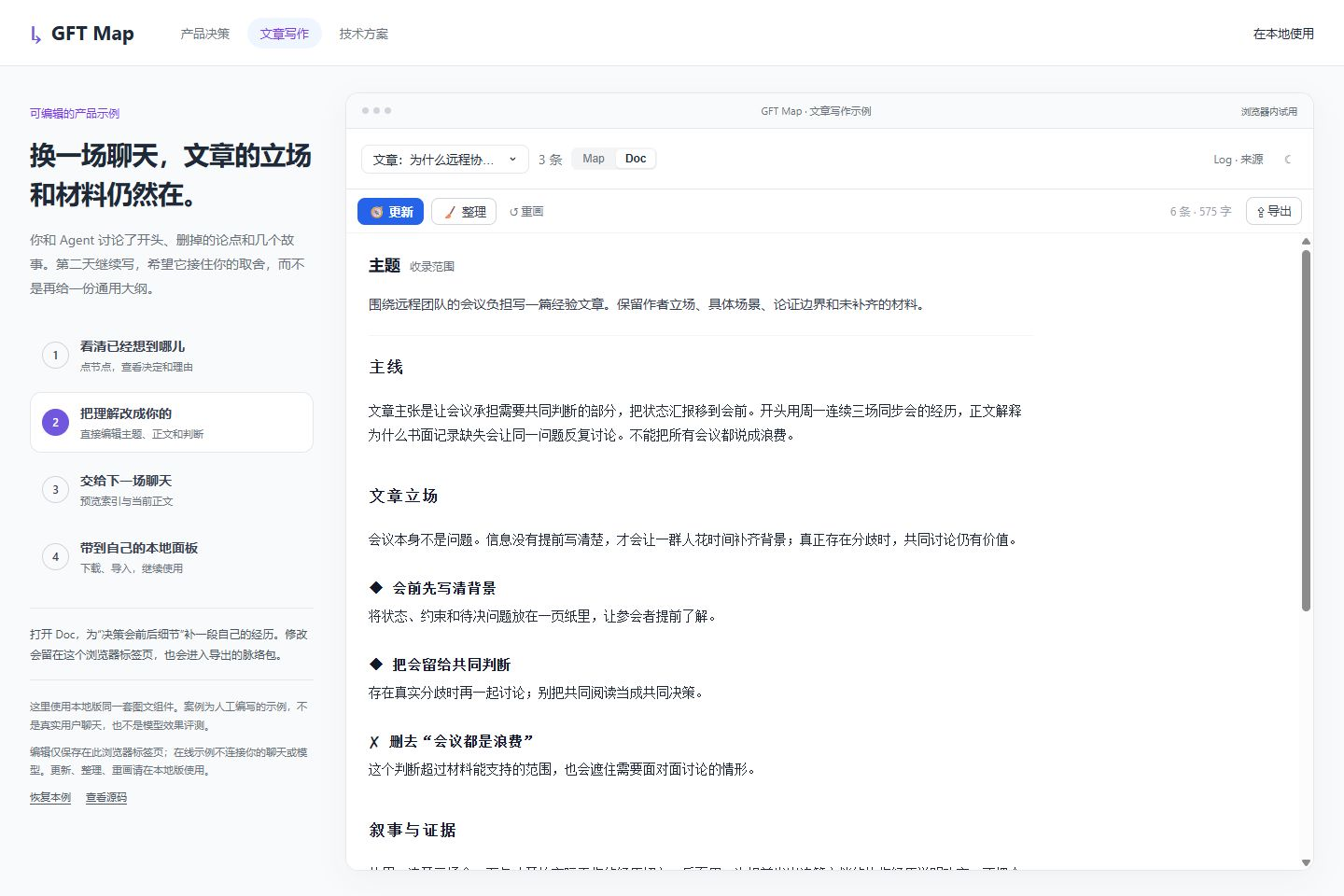This screenshot has height=896, width=1344.
Task: Switch to the Doc view
Action: pyautogui.click(x=636, y=159)
